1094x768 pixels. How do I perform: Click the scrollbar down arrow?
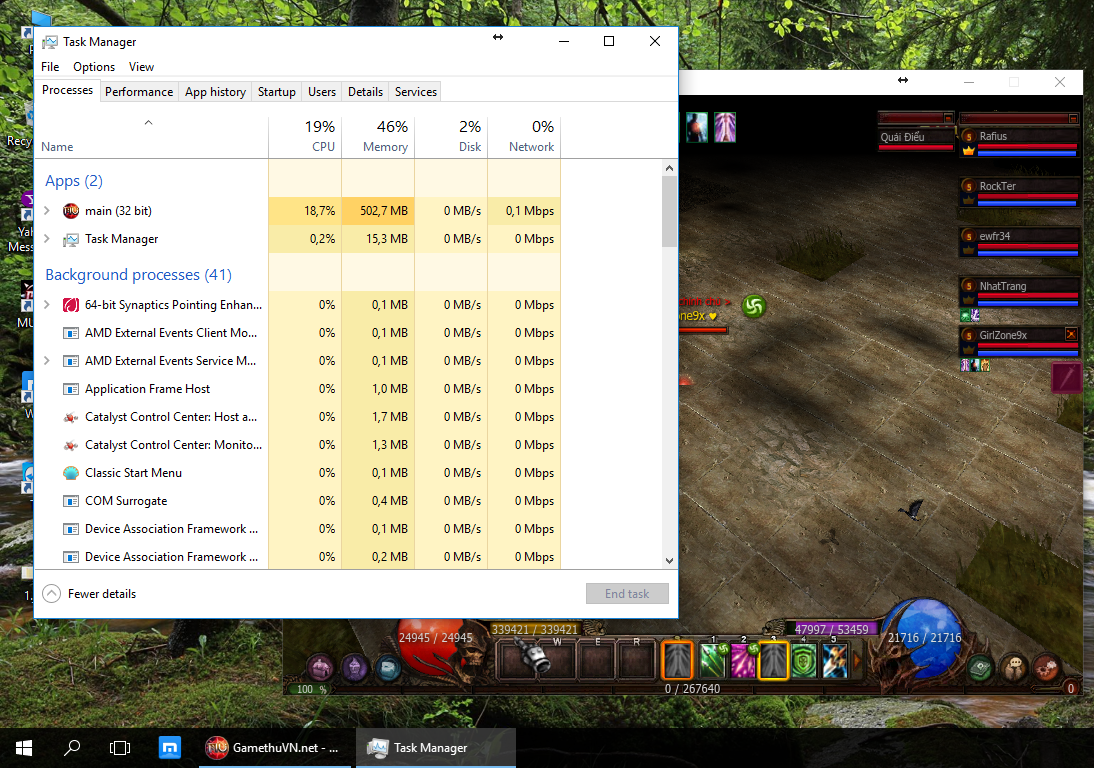669,560
